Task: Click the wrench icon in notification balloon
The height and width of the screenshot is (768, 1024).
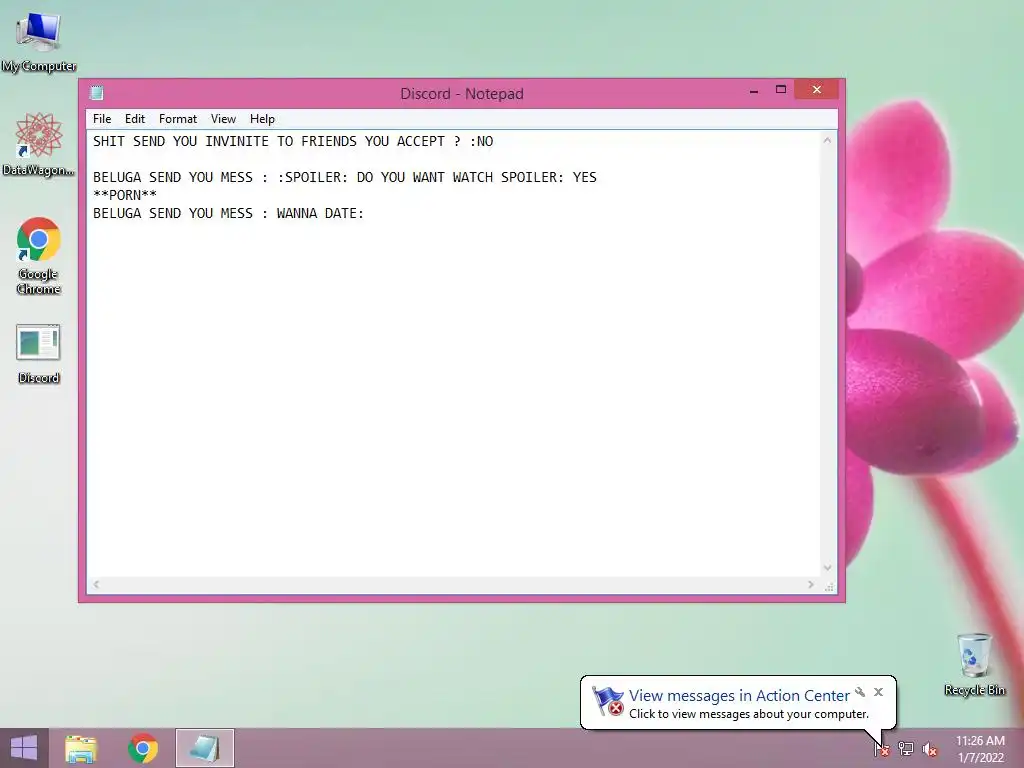Action: click(x=860, y=692)
